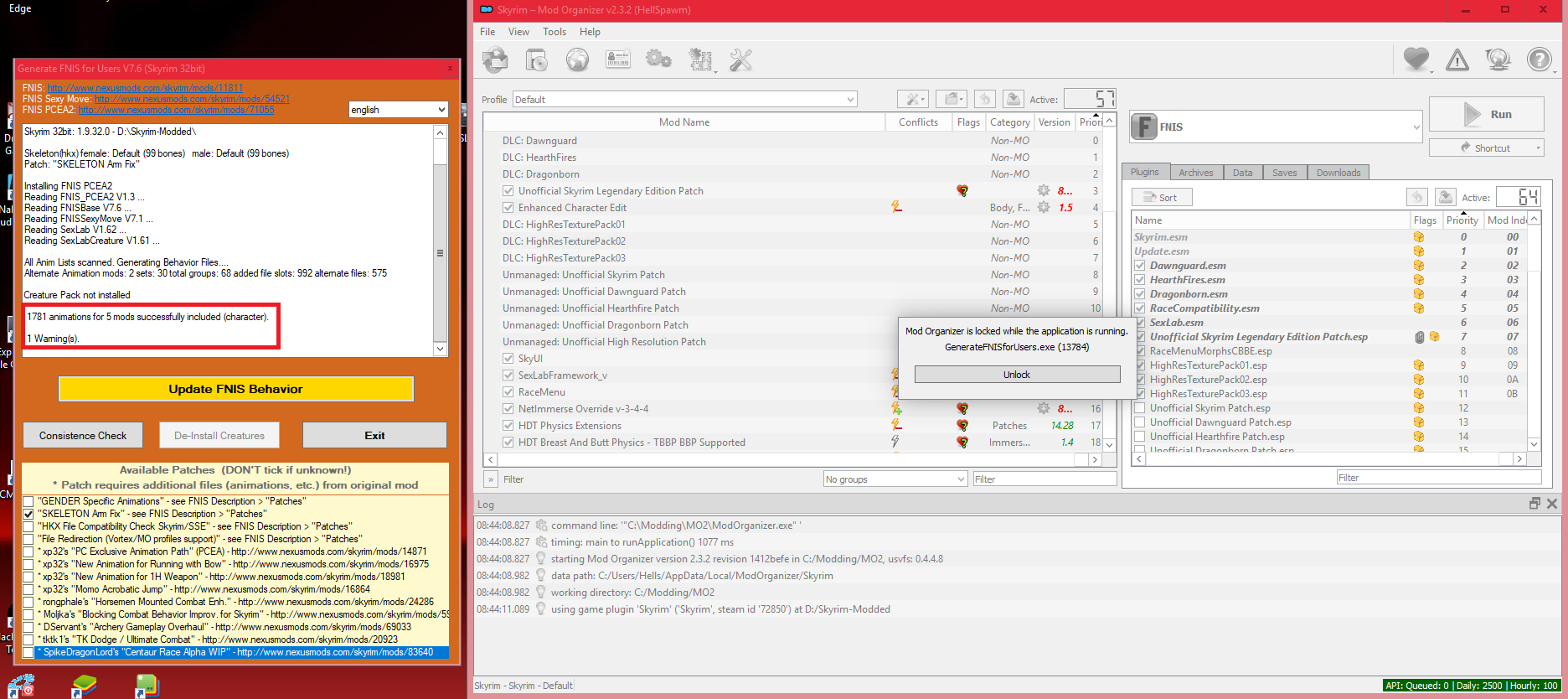This screenshot has width=1568, height=699.
Task: Click lightning icon on NetImmerse Override row
Action: click(x=896, y=408)
